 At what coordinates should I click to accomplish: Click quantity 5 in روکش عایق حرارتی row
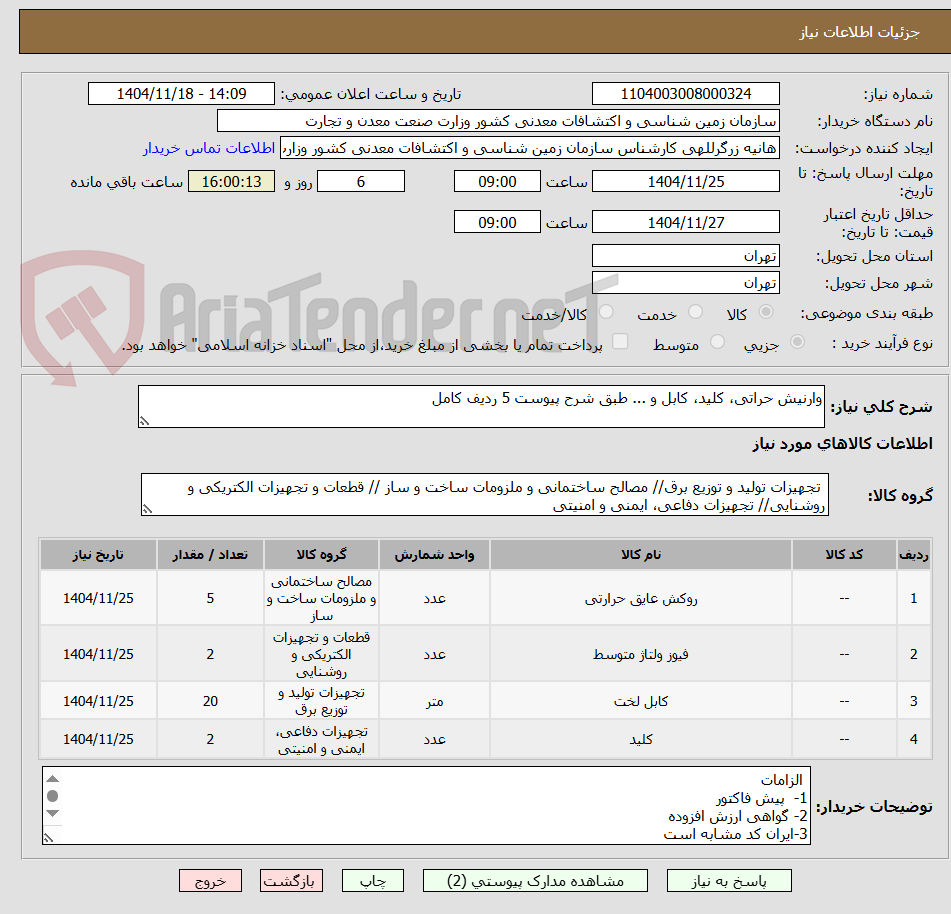point(210,599)
